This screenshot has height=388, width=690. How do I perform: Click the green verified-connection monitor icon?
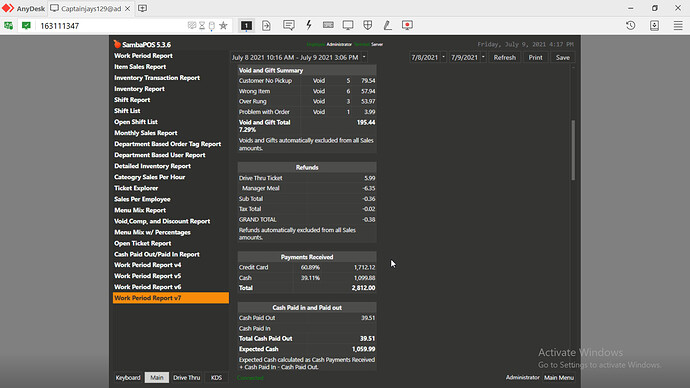26,26
